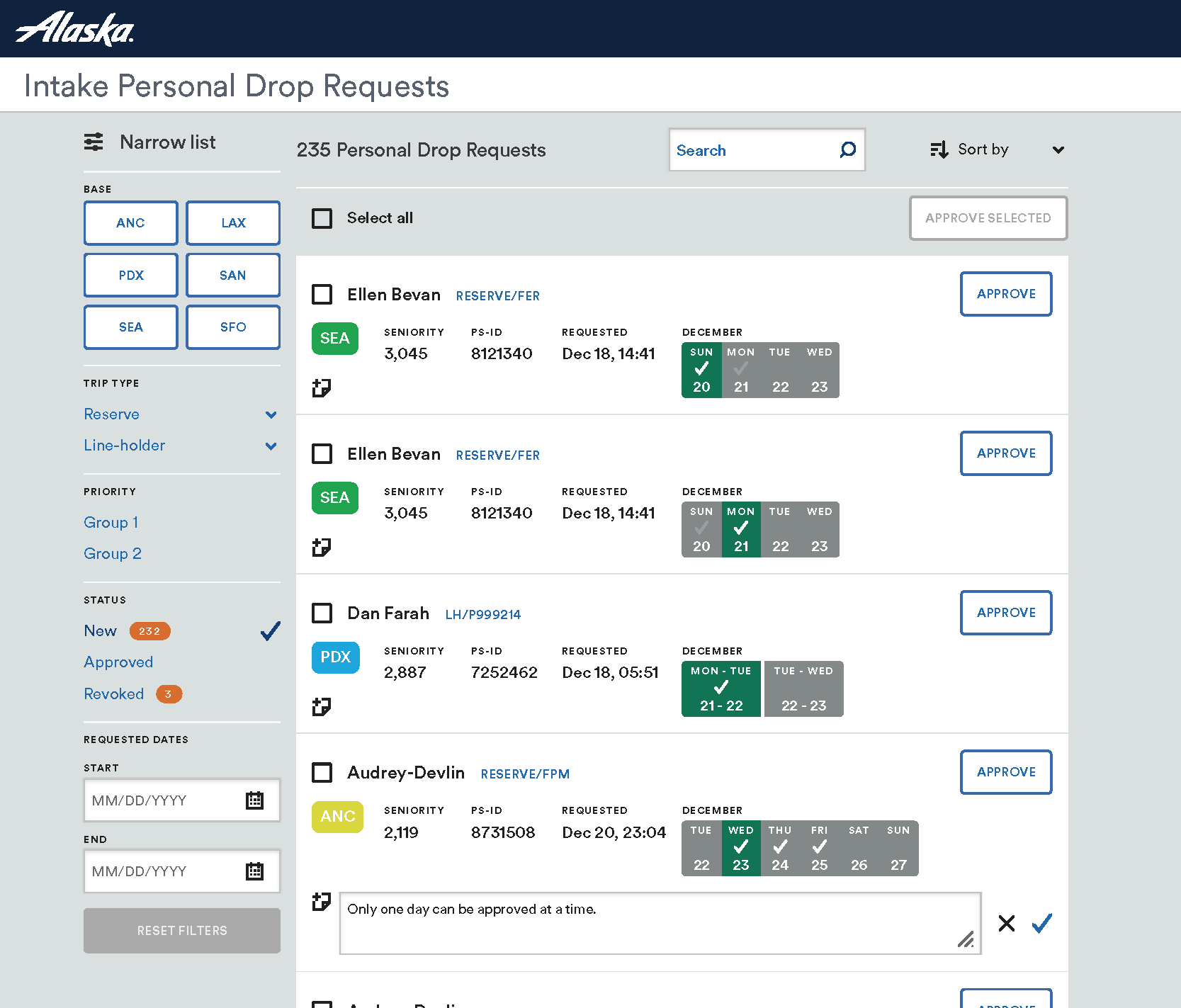Open note icon on Dan Farah request
The image size is (1181, 1008).
coord(322,706)
